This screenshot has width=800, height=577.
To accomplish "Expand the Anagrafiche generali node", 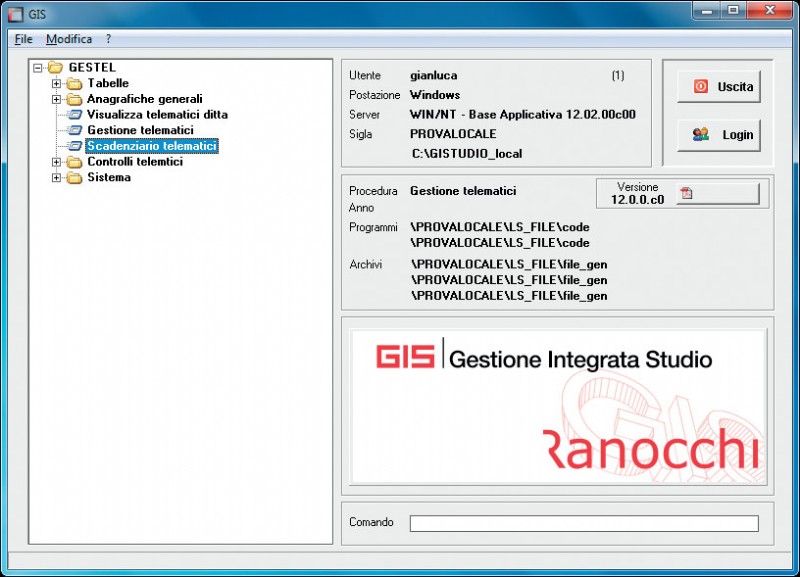I will [57, 99].
